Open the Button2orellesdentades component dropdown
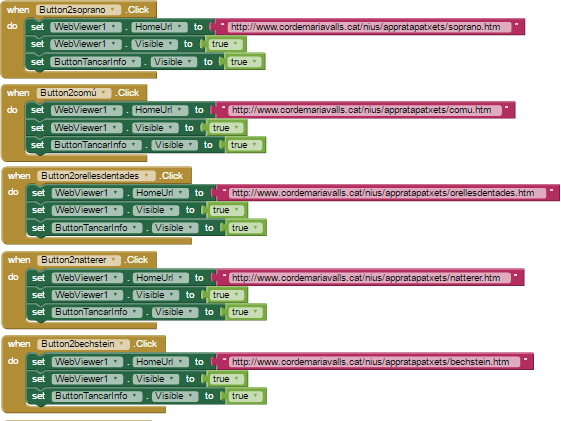The height and width of the screenshot is (421, 561). point(96,176)
